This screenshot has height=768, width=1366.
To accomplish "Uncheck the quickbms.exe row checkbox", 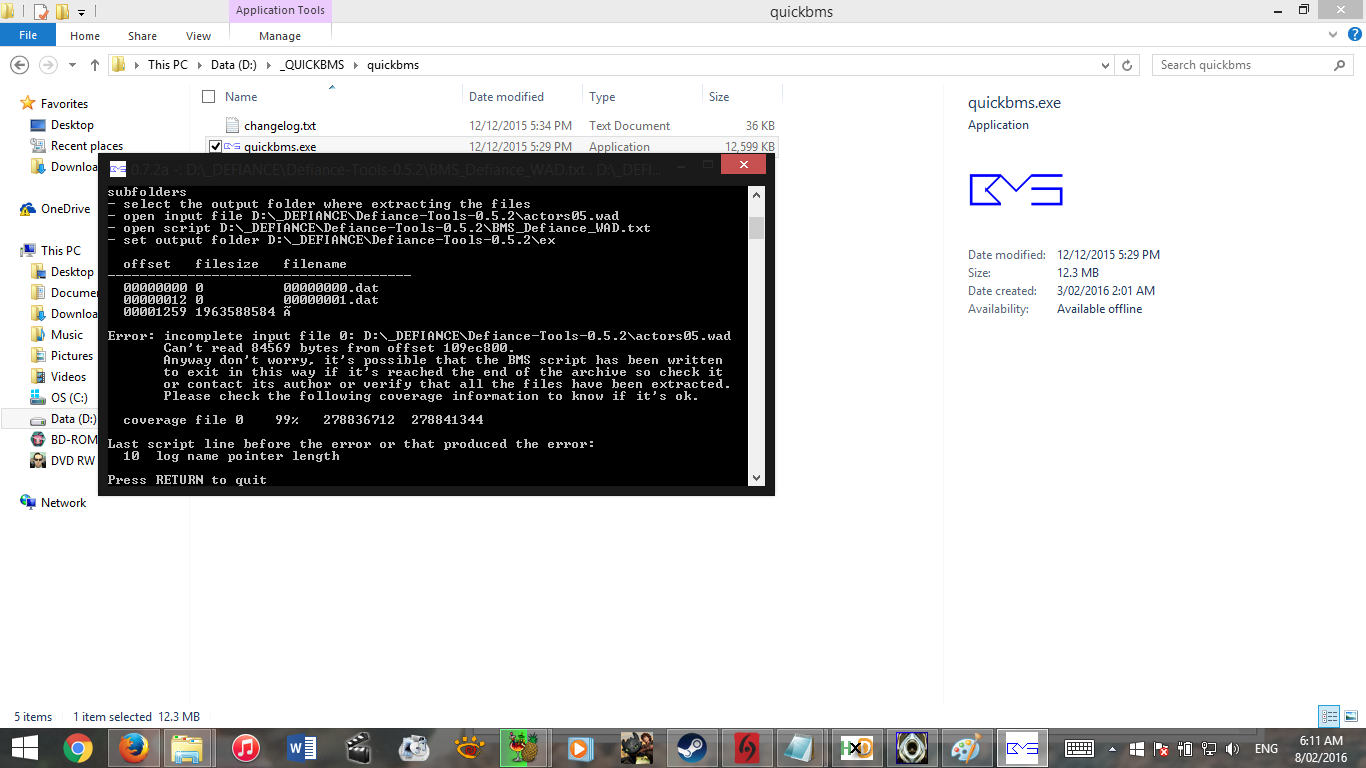I will click(214, 147).
